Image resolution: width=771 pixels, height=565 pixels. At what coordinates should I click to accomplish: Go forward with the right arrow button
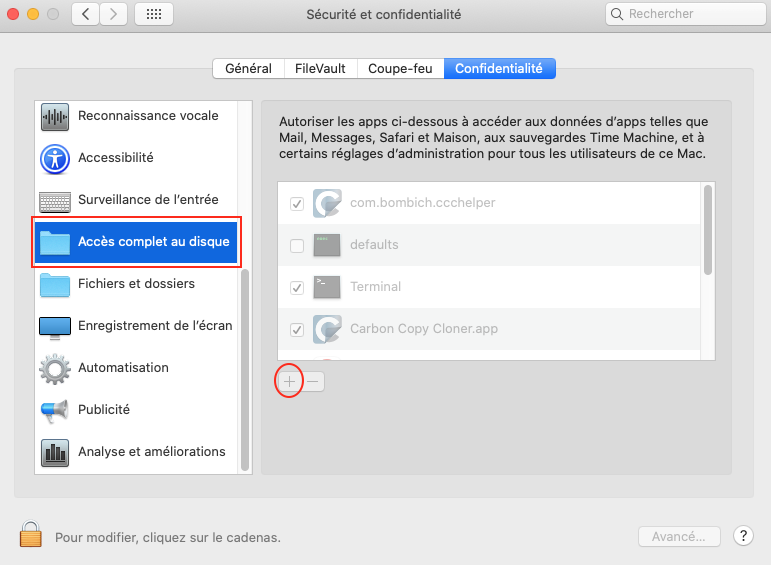click(x=114, y=14)
